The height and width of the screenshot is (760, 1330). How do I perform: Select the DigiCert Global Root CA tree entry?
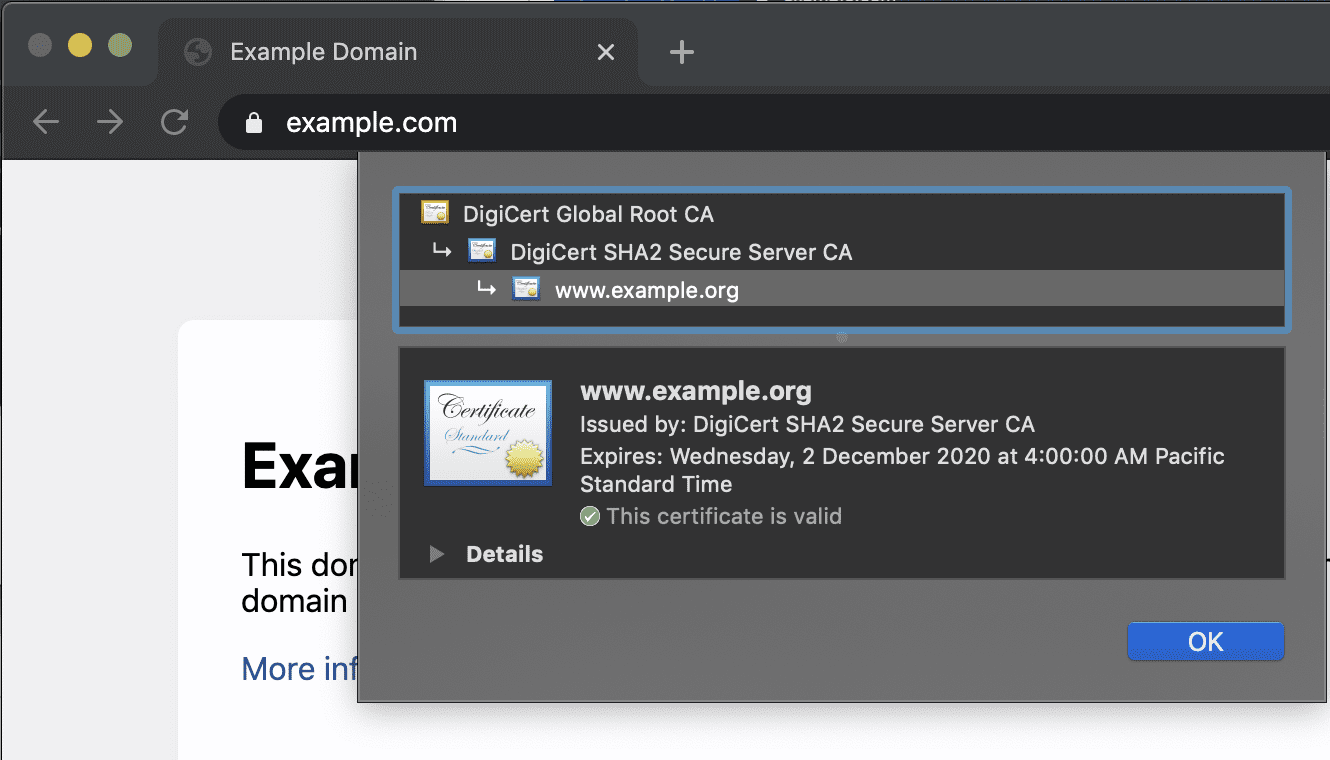588,213
